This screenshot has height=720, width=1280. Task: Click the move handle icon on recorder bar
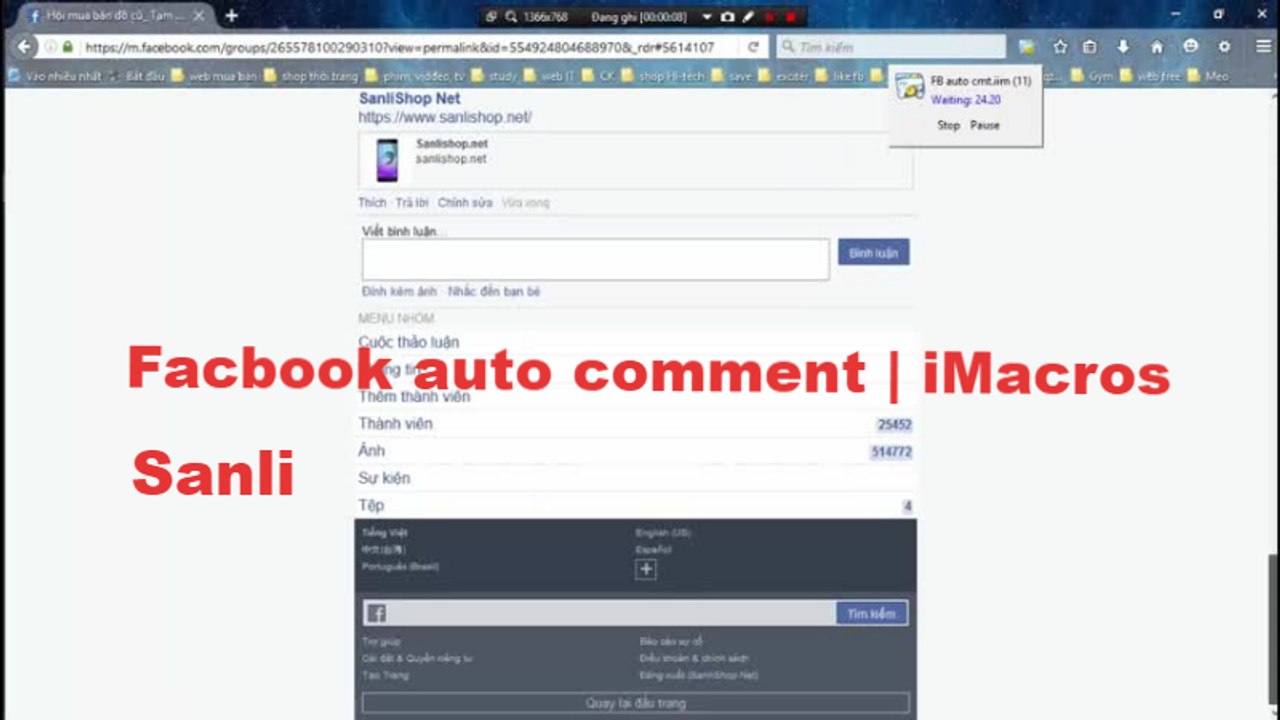pos(492,17)
